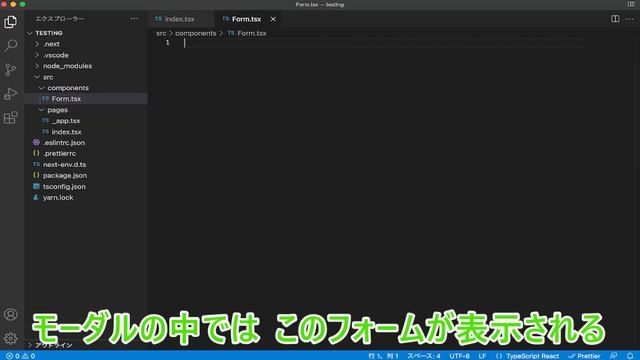Open explorer panel more actions ellipsis

click(134, 19)
